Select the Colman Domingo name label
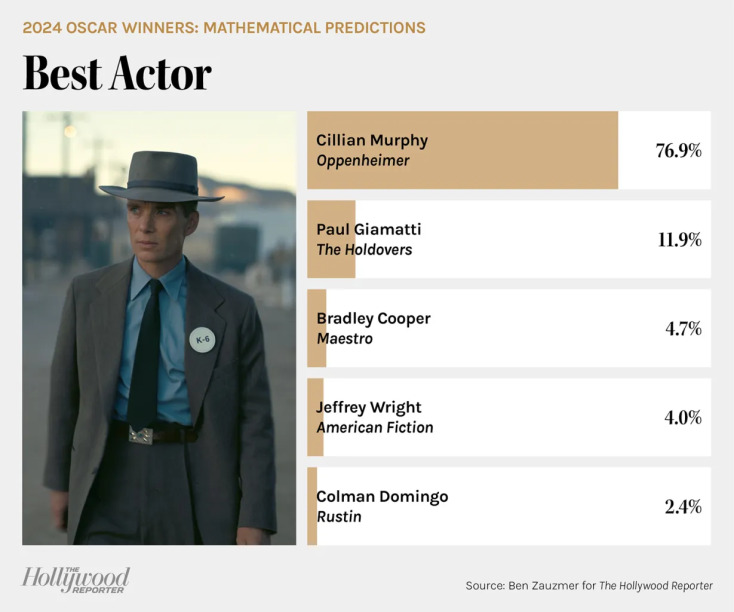The image size is (734, 612). (382, 496)
